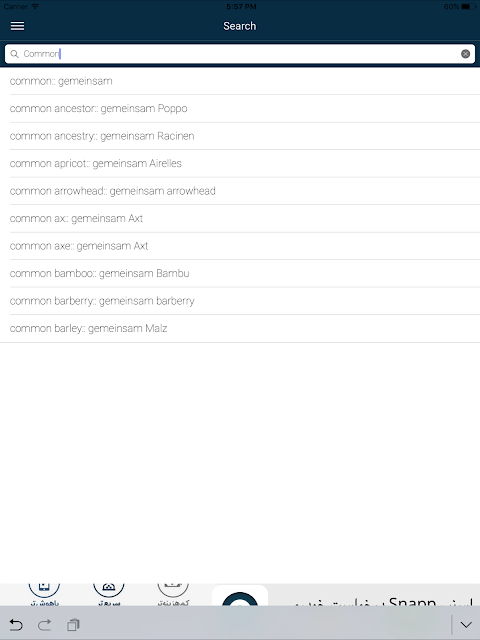Tap the redo arrow in keyboard bar
480x640 pixels.
pos(44,625)
